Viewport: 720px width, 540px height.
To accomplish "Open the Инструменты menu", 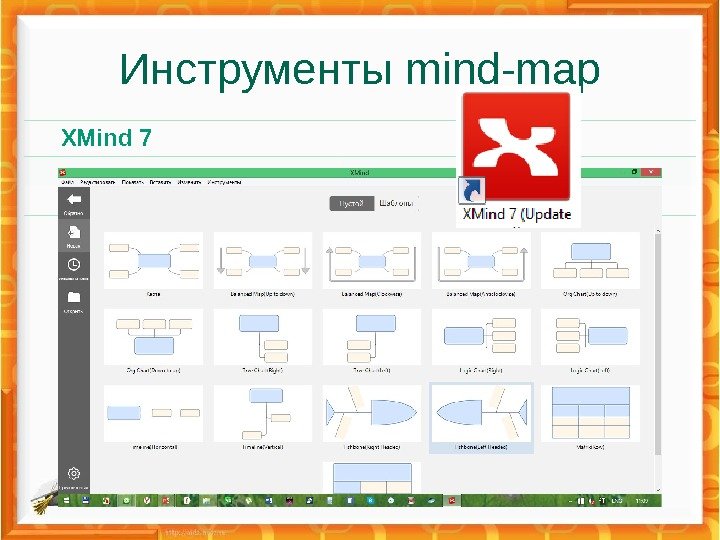I will (224, 182).
